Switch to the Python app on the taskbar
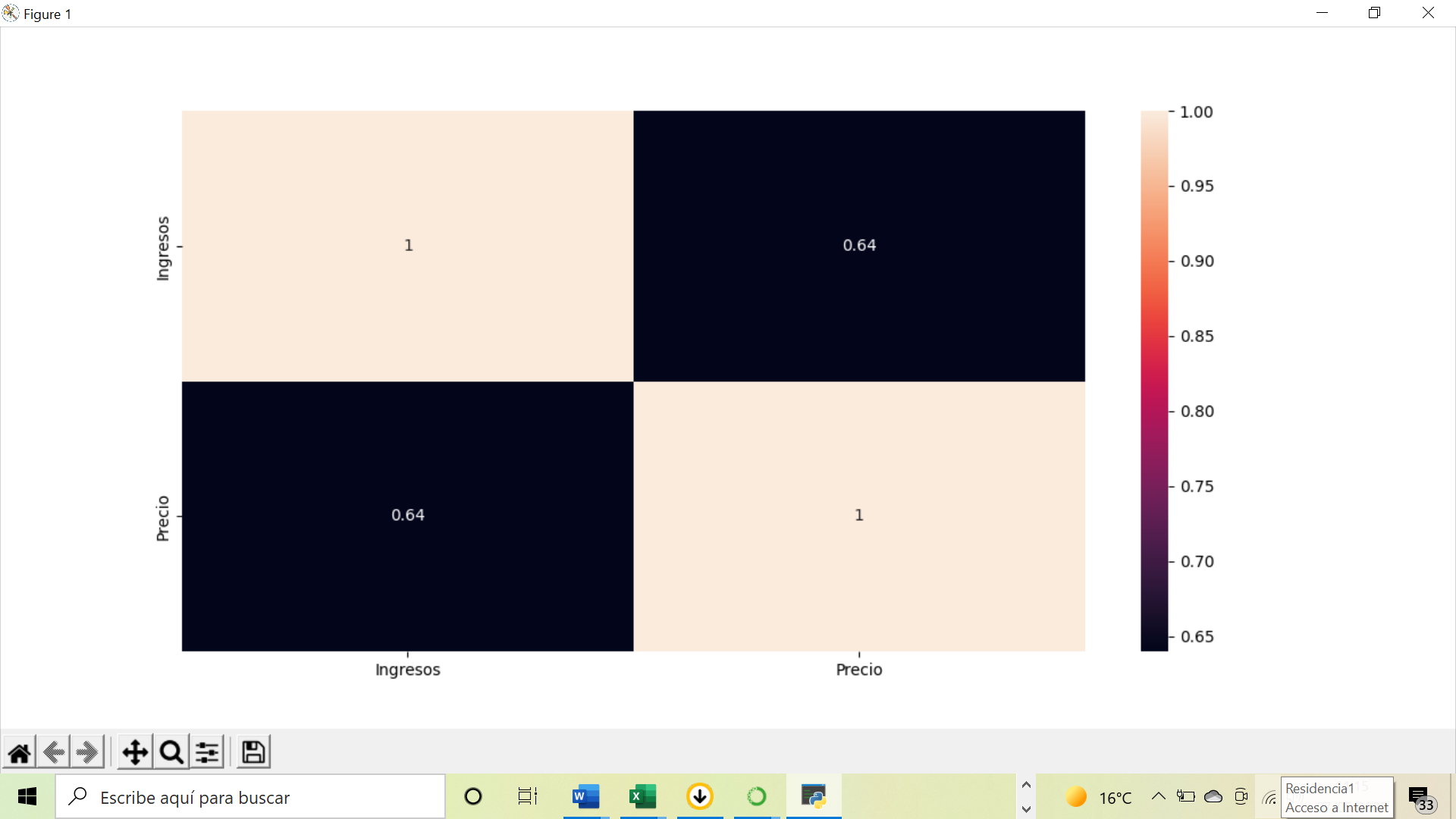The image size is (1456, 819). point(813,796)
